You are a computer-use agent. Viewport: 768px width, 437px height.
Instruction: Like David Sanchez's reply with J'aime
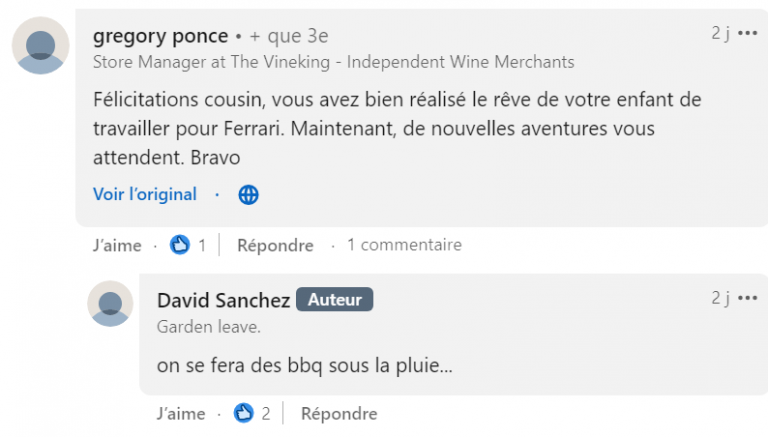point(181,413)
